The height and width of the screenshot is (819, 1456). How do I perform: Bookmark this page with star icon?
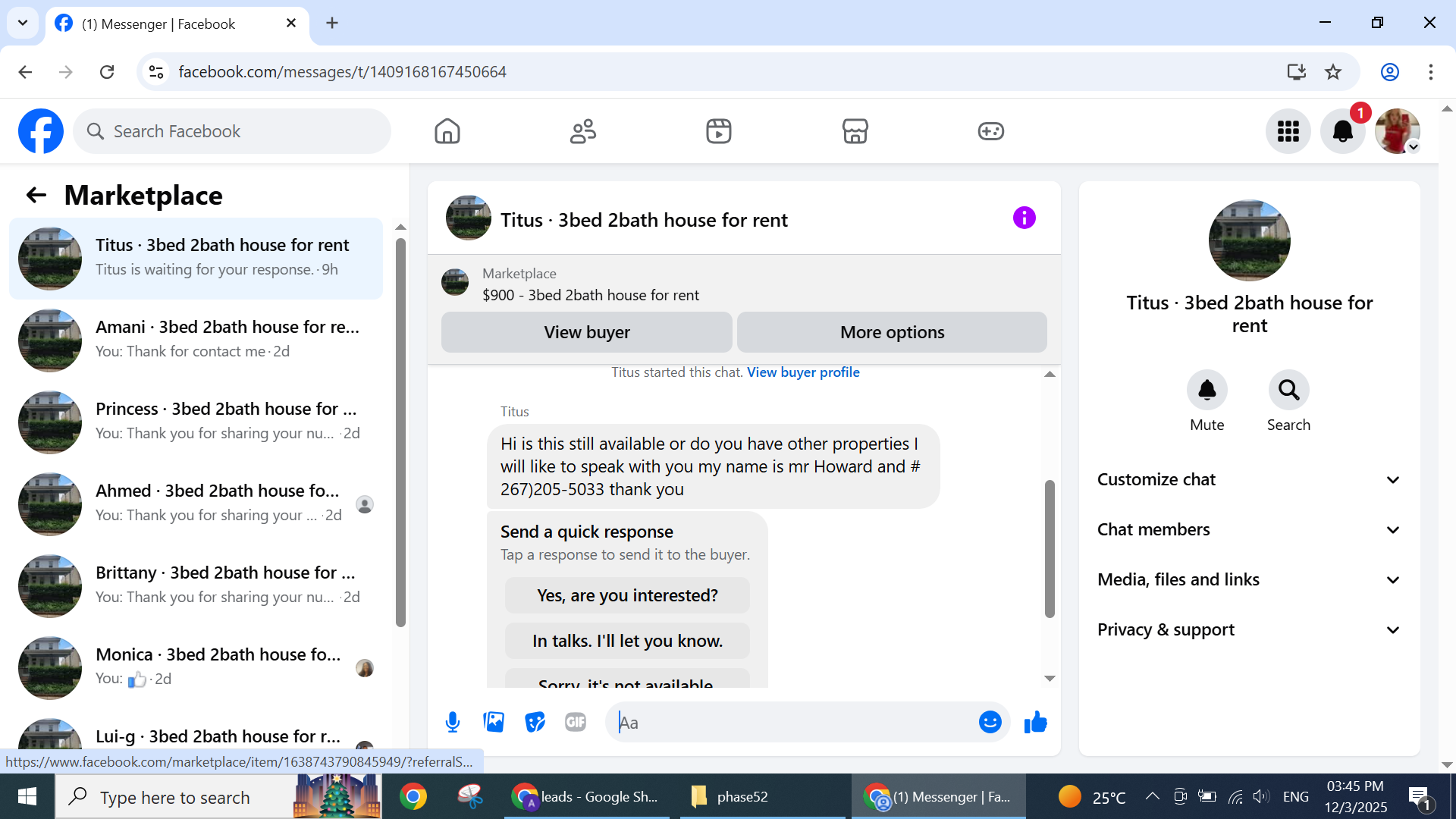[1333, 72]
